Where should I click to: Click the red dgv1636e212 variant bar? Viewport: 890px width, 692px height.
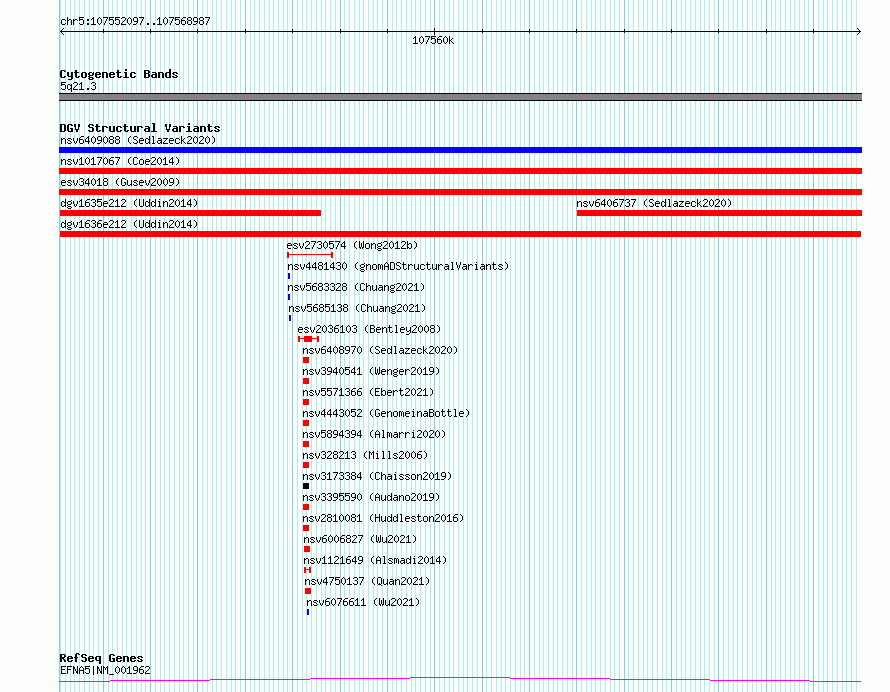point(460,234)
